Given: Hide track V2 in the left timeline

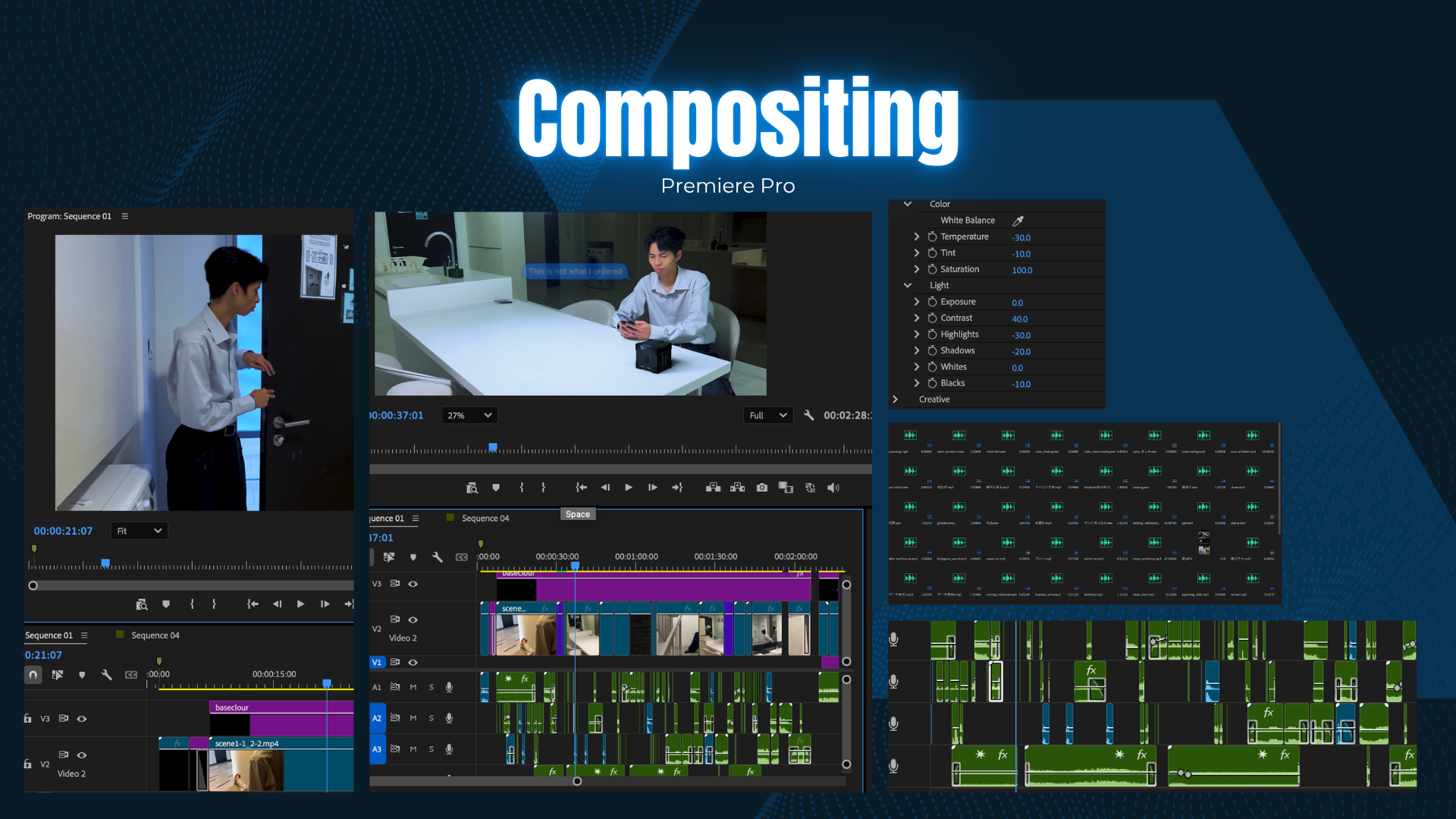Looking at the screenshot, I should click(82, 755).
